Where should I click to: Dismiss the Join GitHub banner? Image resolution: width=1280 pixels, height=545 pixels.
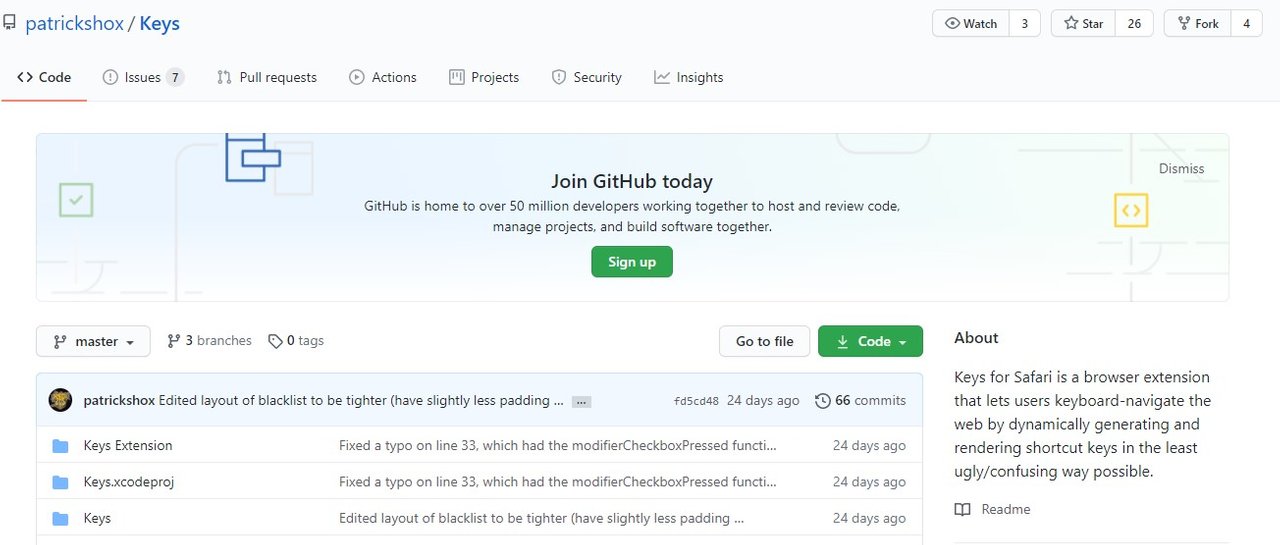(1181, 169)
